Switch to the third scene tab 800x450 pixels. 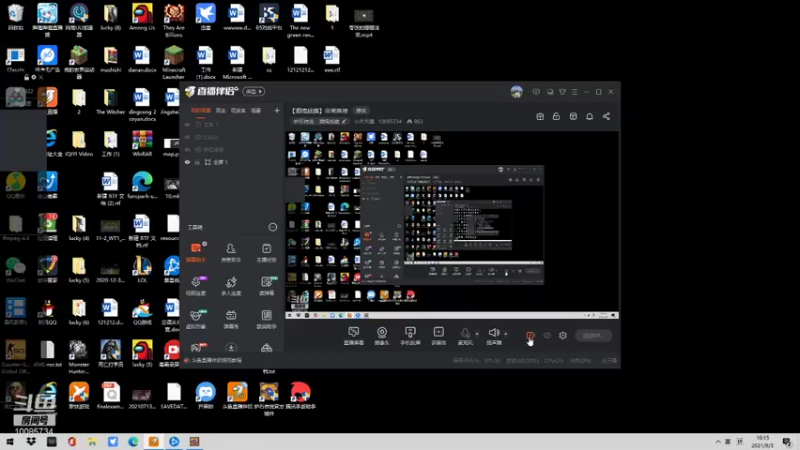pyautogui.click(x=238, y=110)
